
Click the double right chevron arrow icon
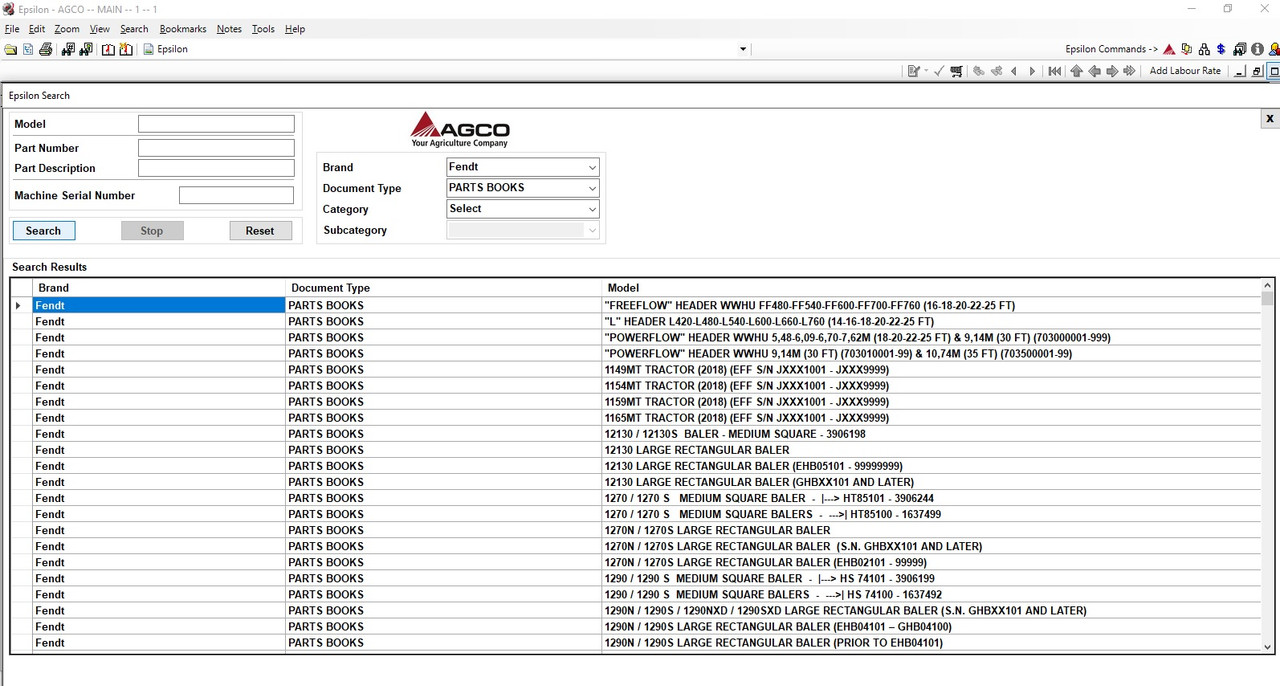pos(1129,71)
